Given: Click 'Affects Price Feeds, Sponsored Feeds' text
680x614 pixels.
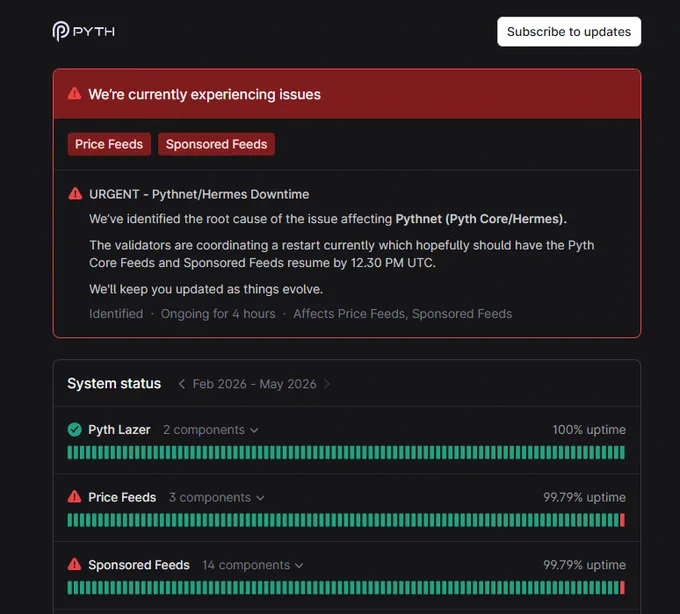Looking at the screenshot, I should (x=402, y=314).
